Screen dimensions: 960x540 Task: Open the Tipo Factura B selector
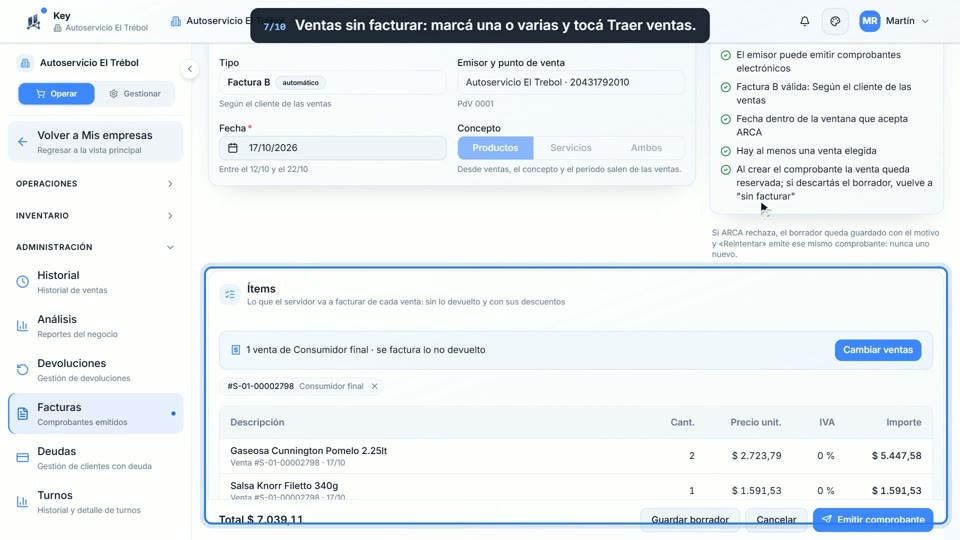click(332, 82)
